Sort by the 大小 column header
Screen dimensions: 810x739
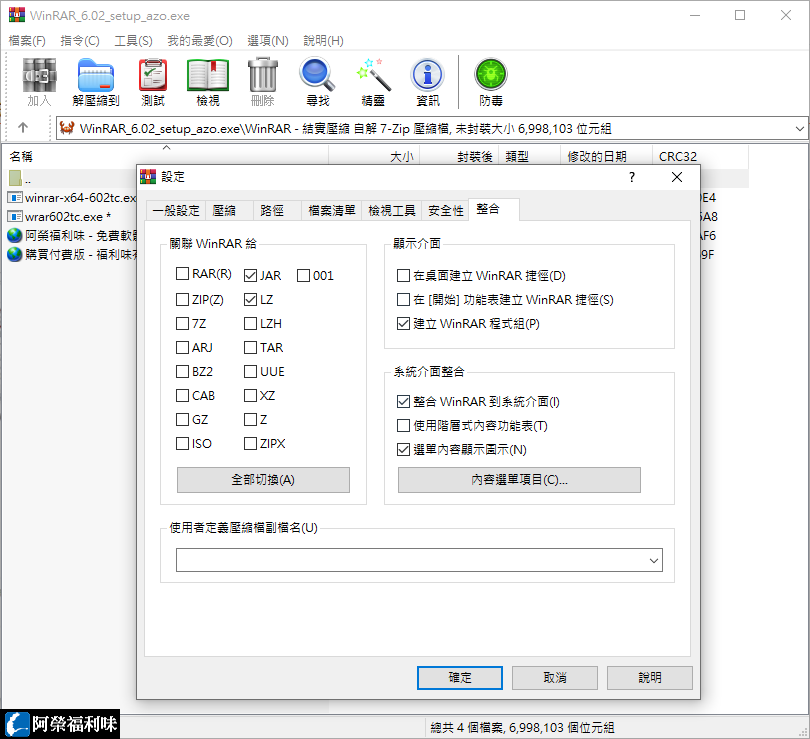point(375,156)
